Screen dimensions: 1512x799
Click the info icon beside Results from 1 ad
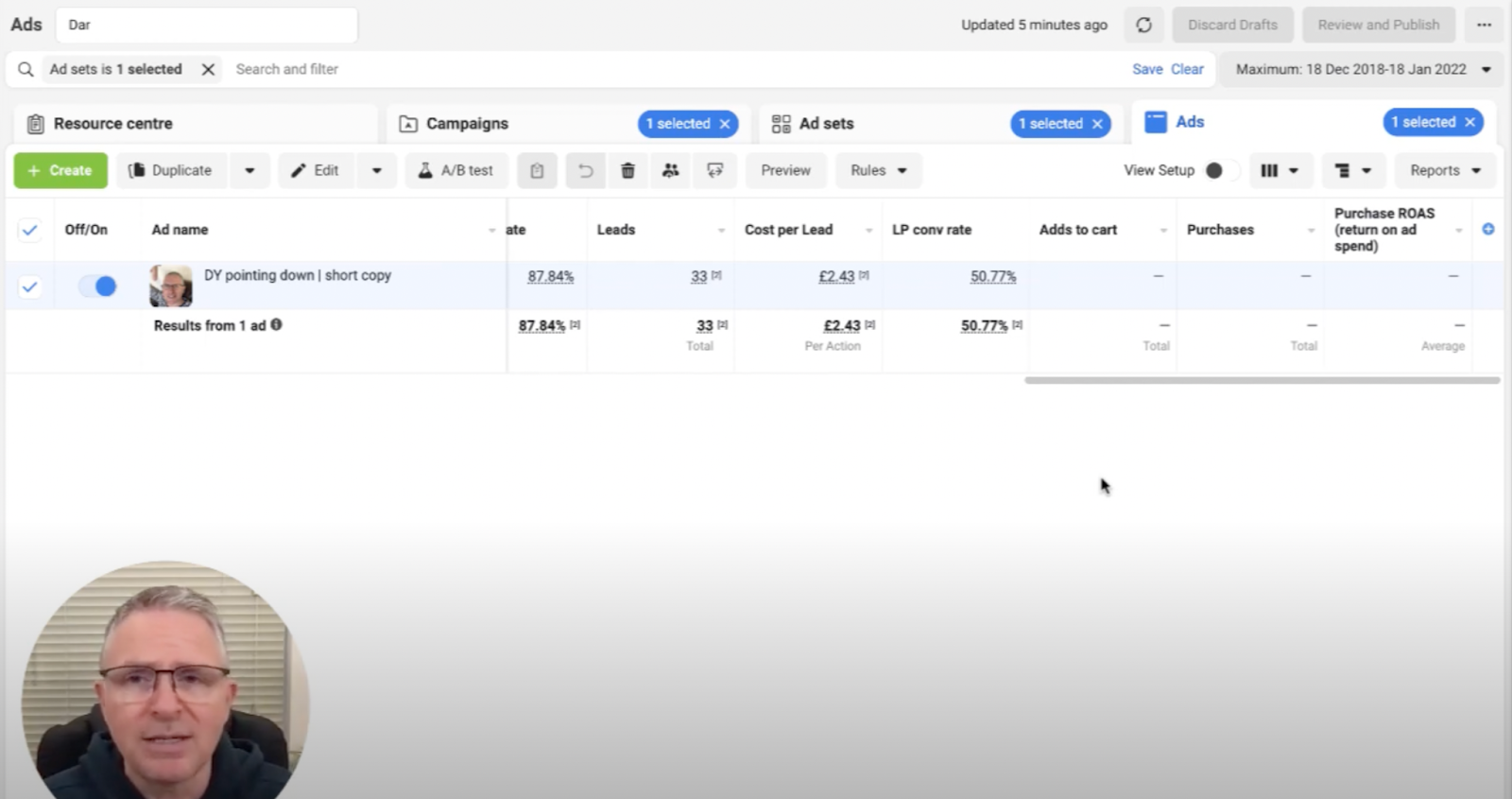tap(276, 324)
